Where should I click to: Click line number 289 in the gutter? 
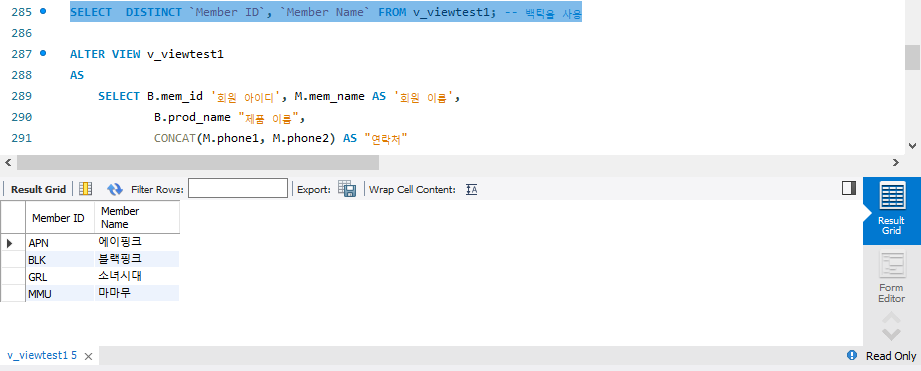(22, 96)
